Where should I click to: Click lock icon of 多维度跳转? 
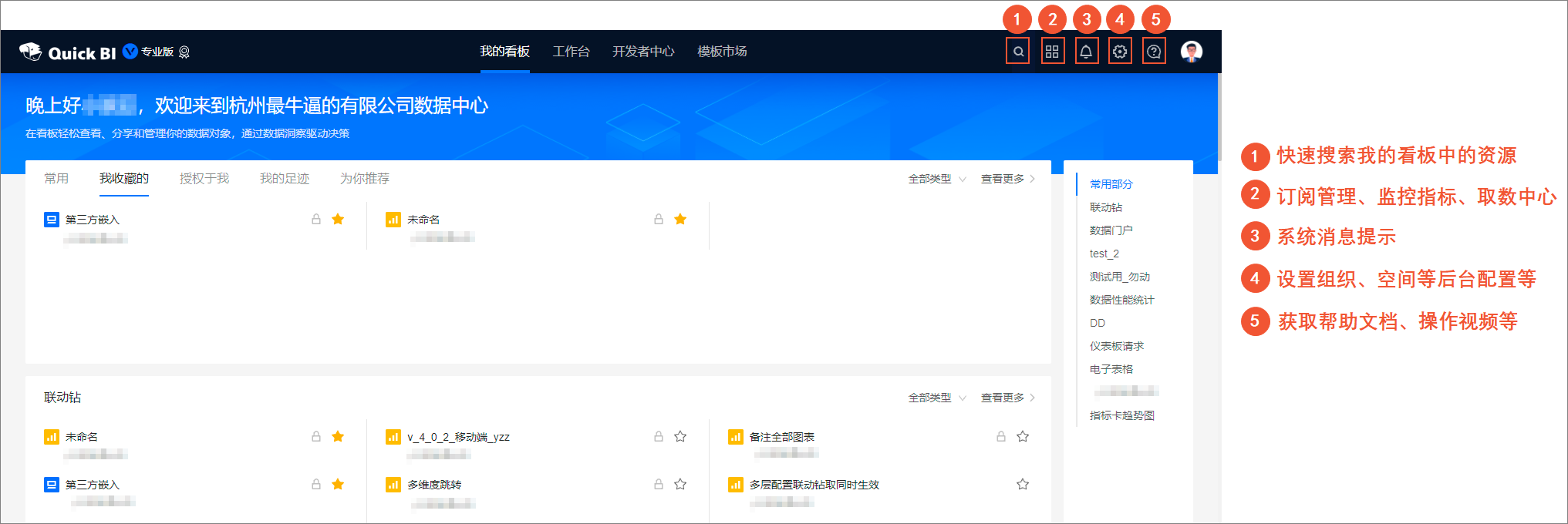659,485
